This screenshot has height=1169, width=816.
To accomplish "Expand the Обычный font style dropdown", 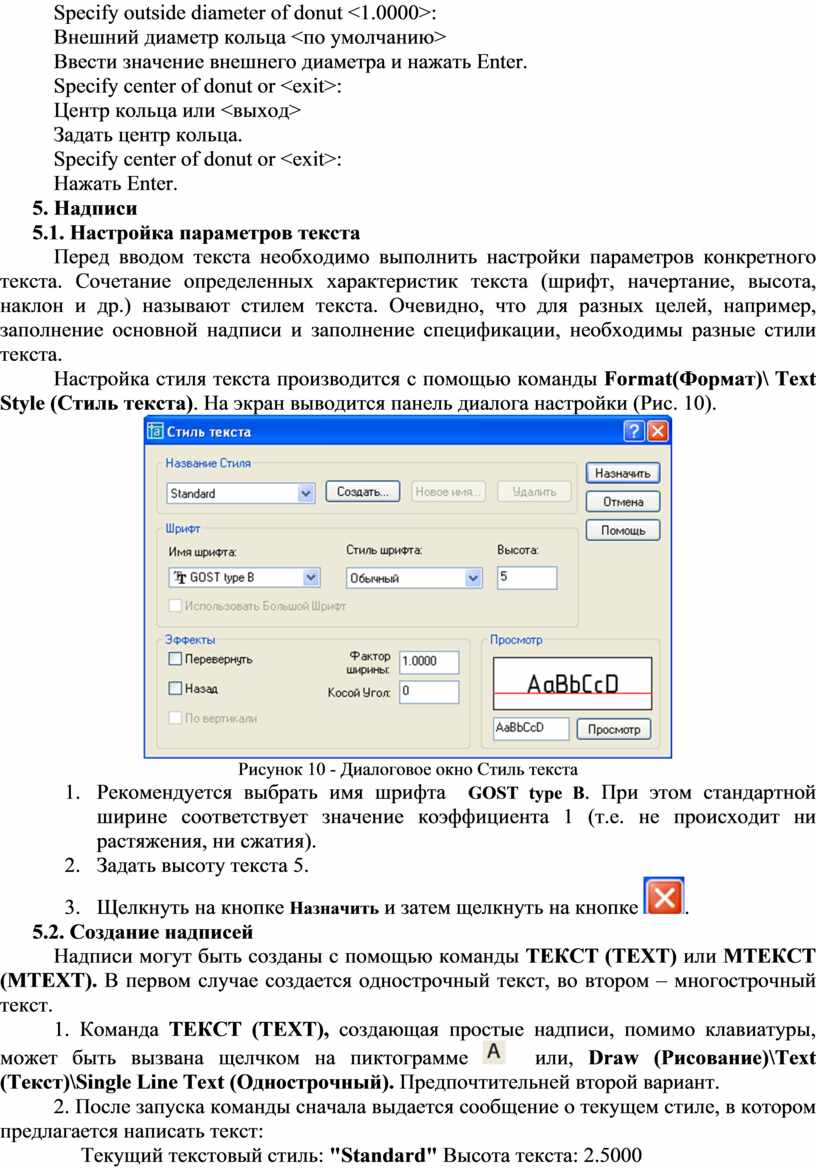I will [473, 578].
